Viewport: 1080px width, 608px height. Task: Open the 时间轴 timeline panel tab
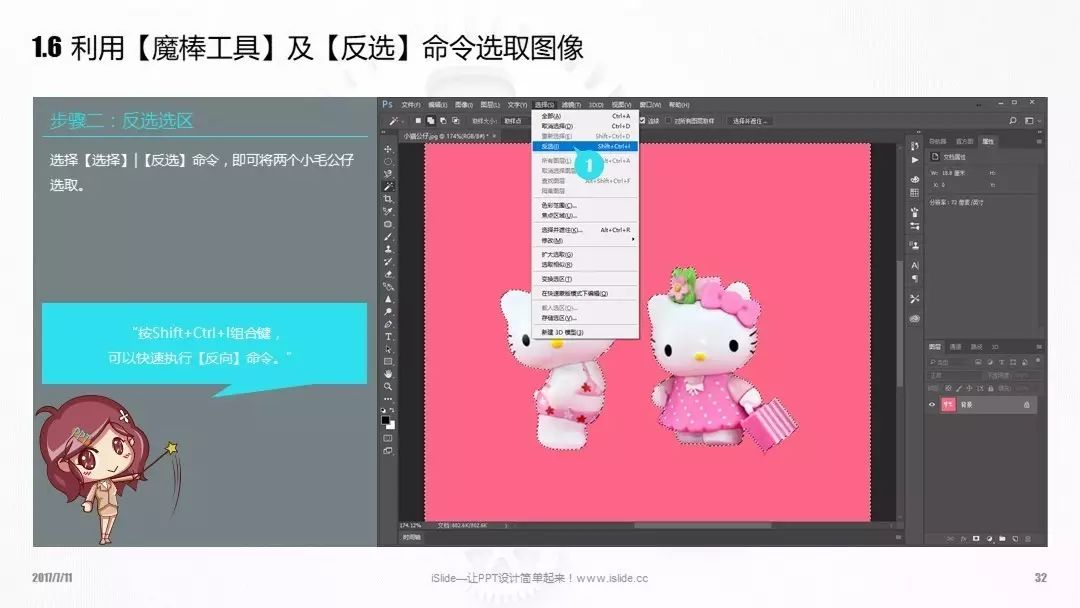(412, 537)
